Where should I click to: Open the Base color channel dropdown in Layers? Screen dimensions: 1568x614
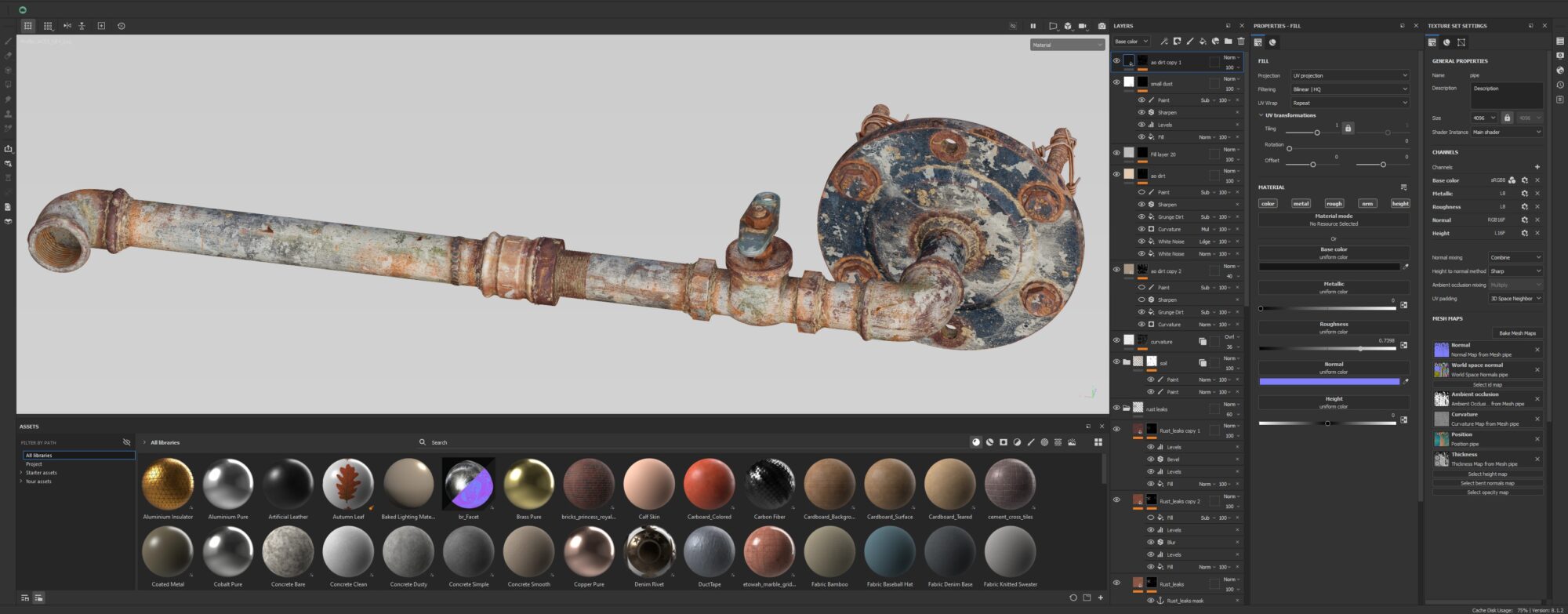1131,42
